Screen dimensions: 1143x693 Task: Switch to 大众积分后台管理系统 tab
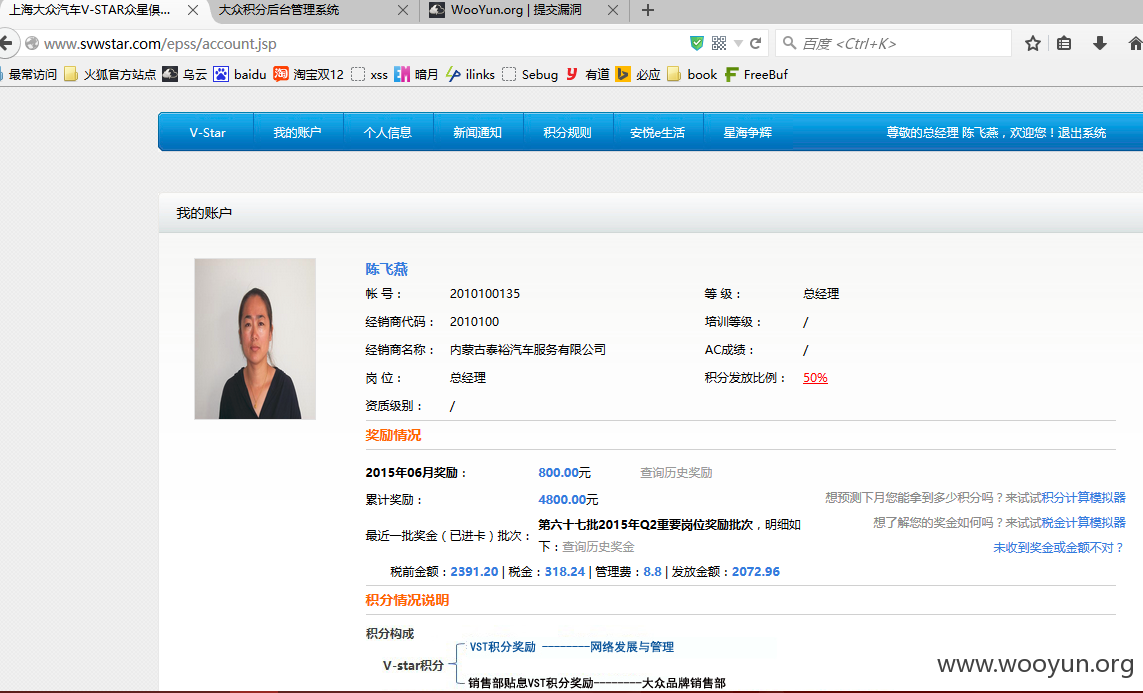pos(313,10)
